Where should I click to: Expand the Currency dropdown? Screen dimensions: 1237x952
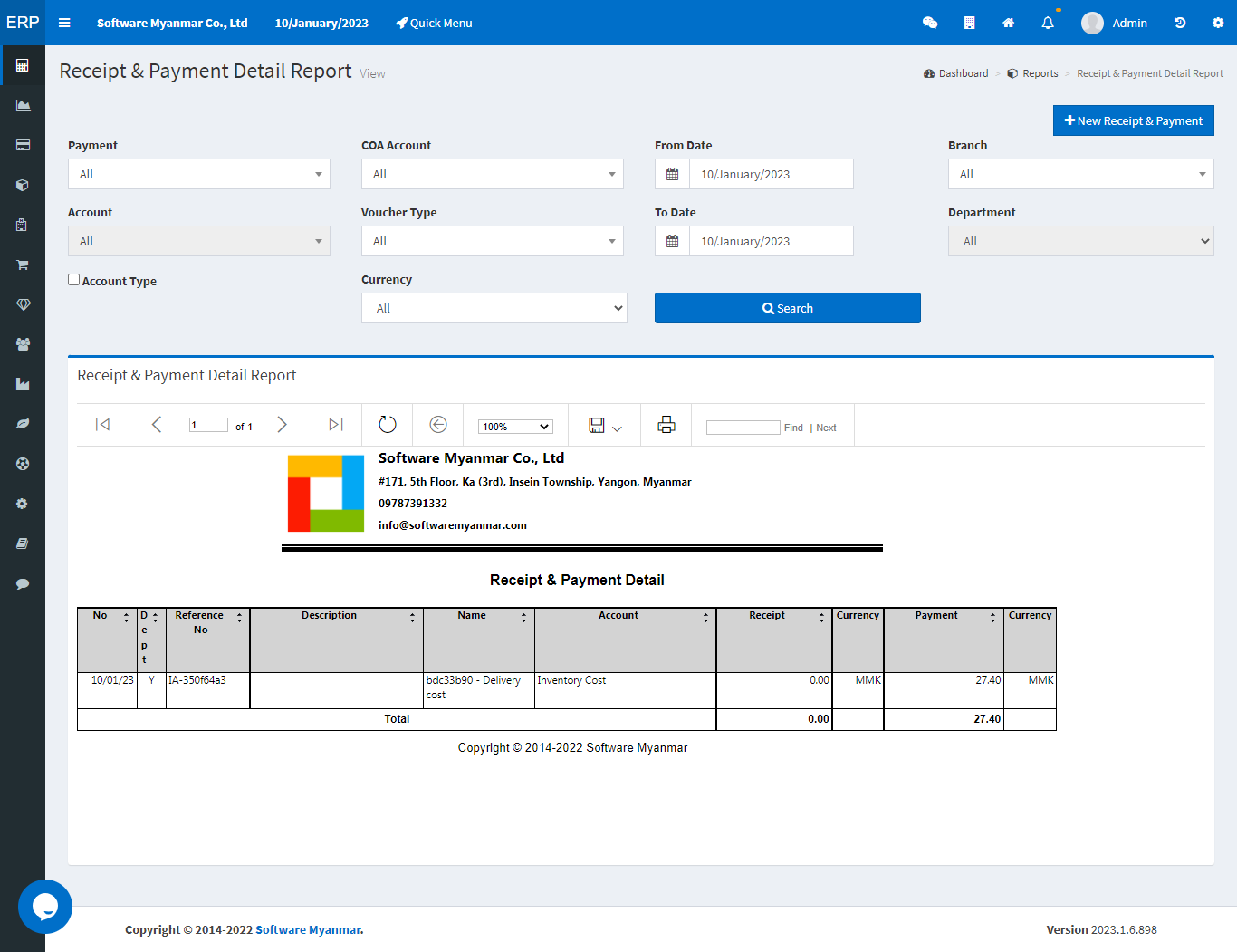[494, 308]
